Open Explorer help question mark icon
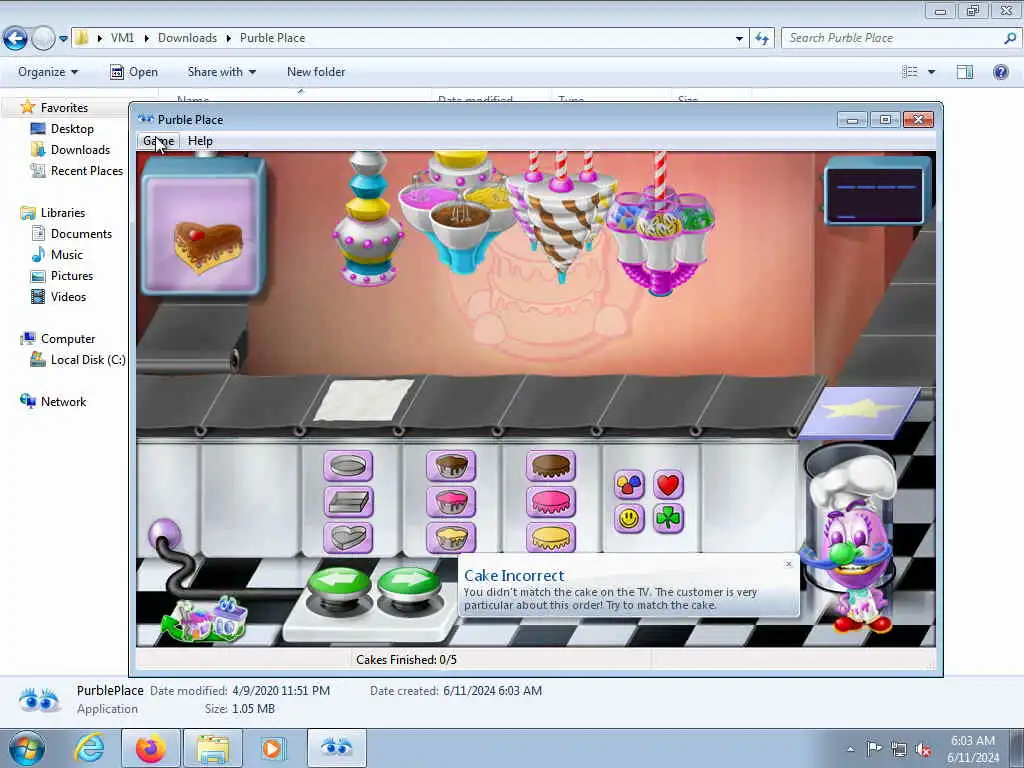The width and height of the screenshot is (1024, 768). click(x=1000, y=72)
